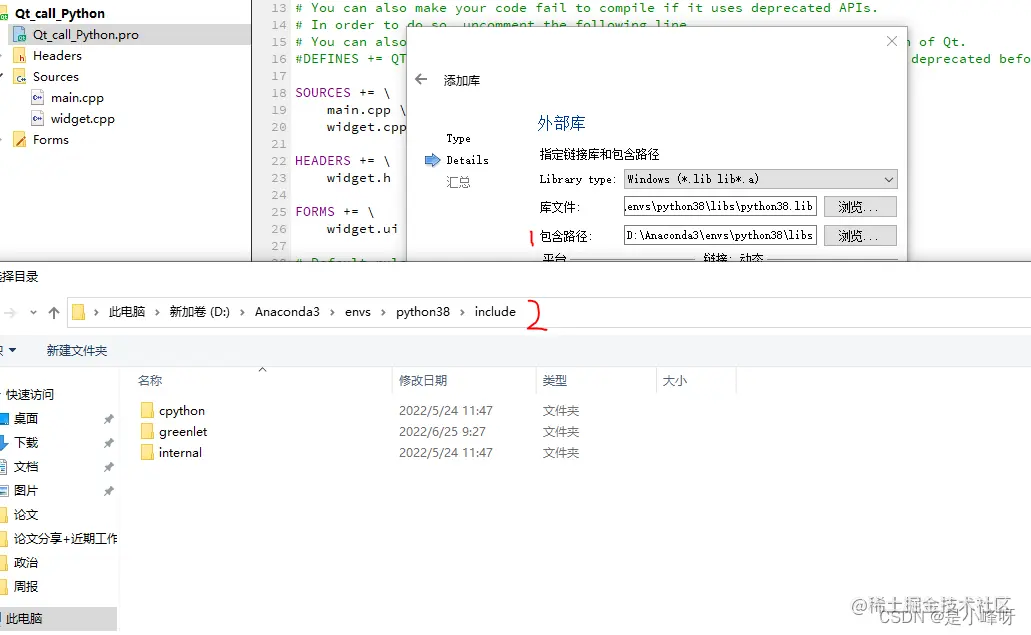Image resolution: width=1031 pixels, height=635 pixels.
Task: Open main.cpp source file
Action: 77,98
